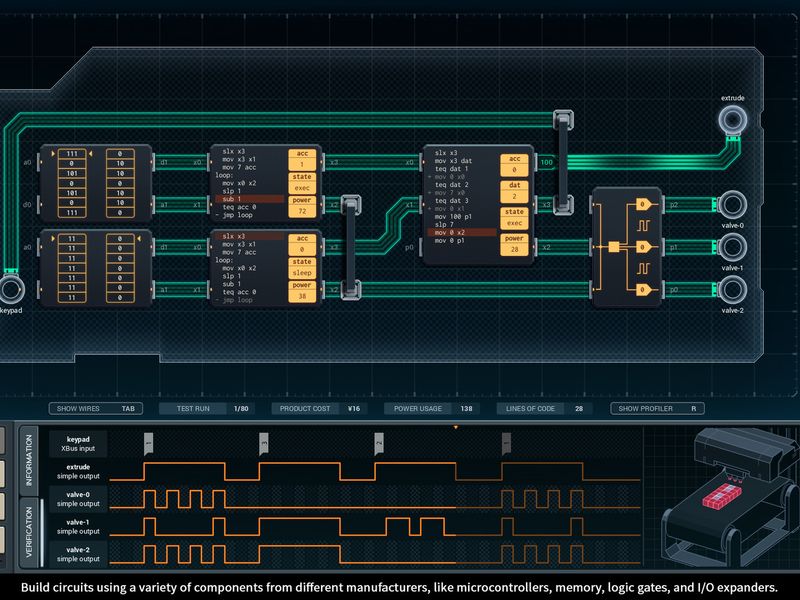Click the 'teq dat 3' code line
This screenshot has width=800, height=600.
coord(451,201)
